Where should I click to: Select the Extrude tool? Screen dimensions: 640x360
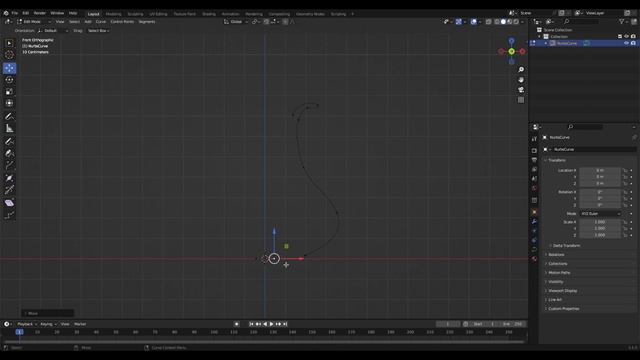9,166
